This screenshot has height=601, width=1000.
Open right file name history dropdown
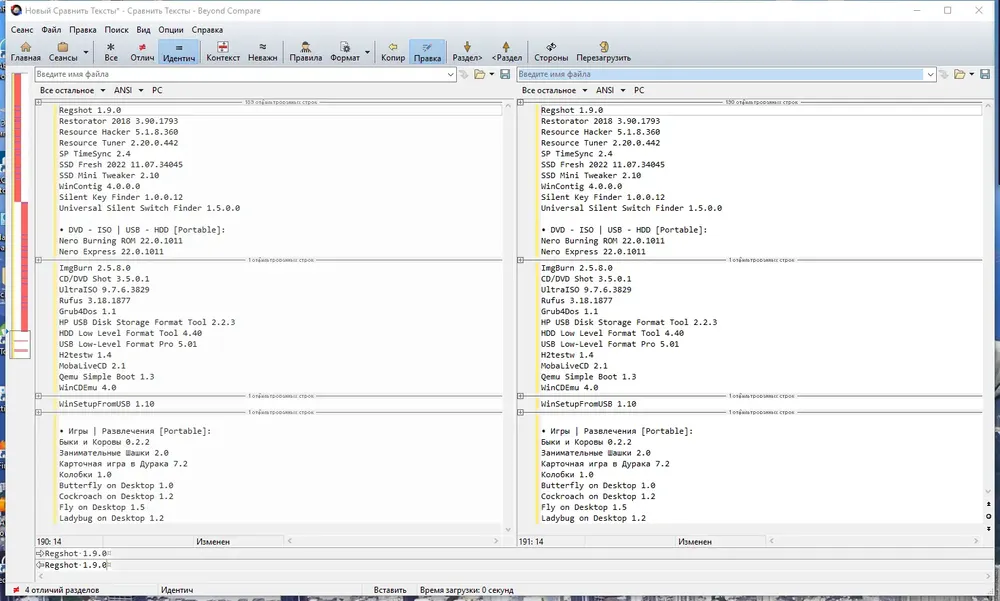tap(930, 75)
